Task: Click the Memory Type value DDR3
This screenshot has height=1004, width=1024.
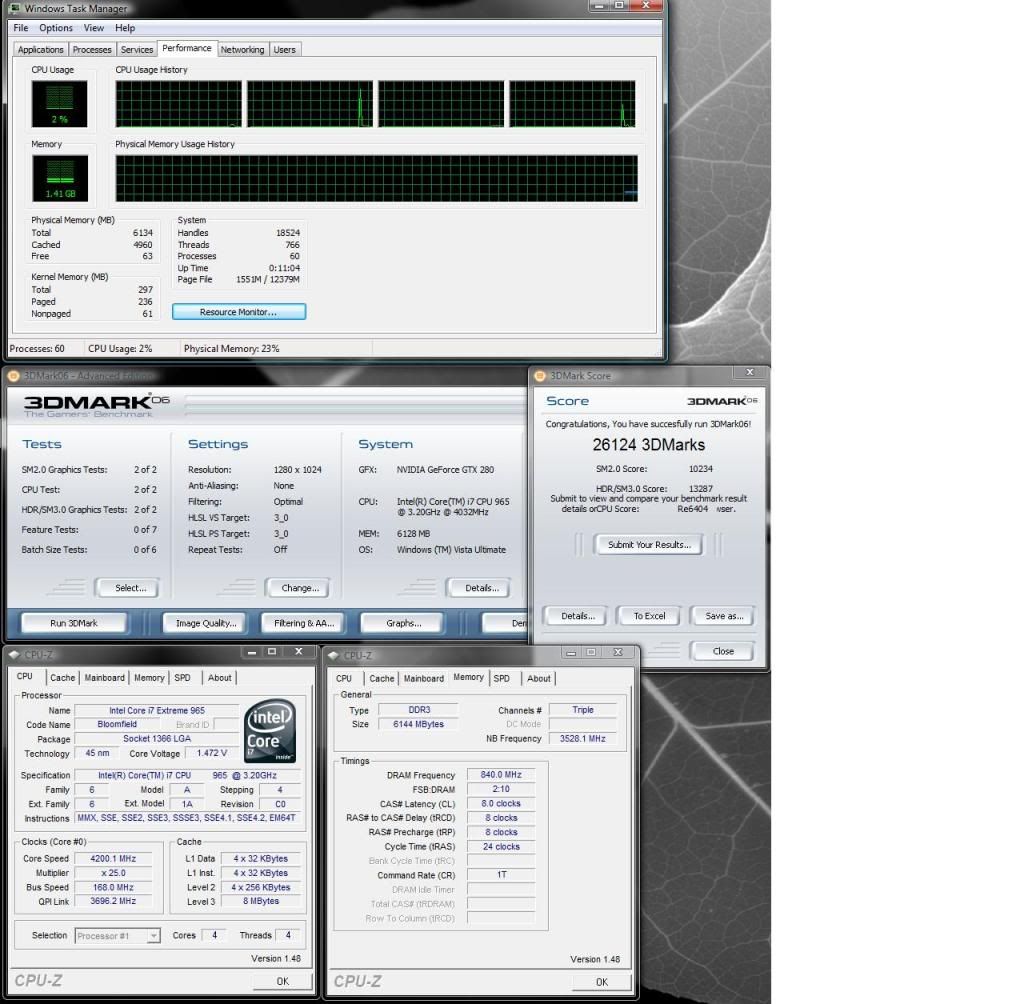Action: [x=419, y=710]
